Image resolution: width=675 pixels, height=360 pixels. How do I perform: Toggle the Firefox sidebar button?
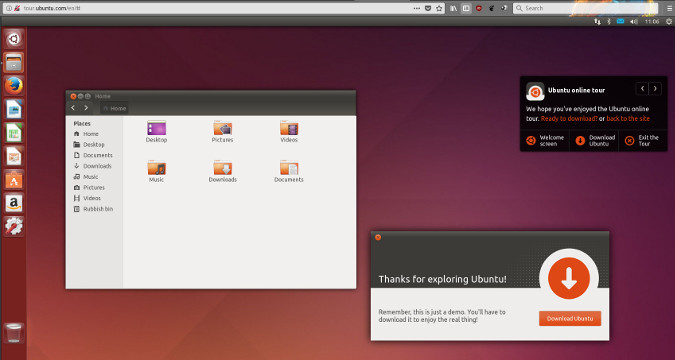point(466,8)
